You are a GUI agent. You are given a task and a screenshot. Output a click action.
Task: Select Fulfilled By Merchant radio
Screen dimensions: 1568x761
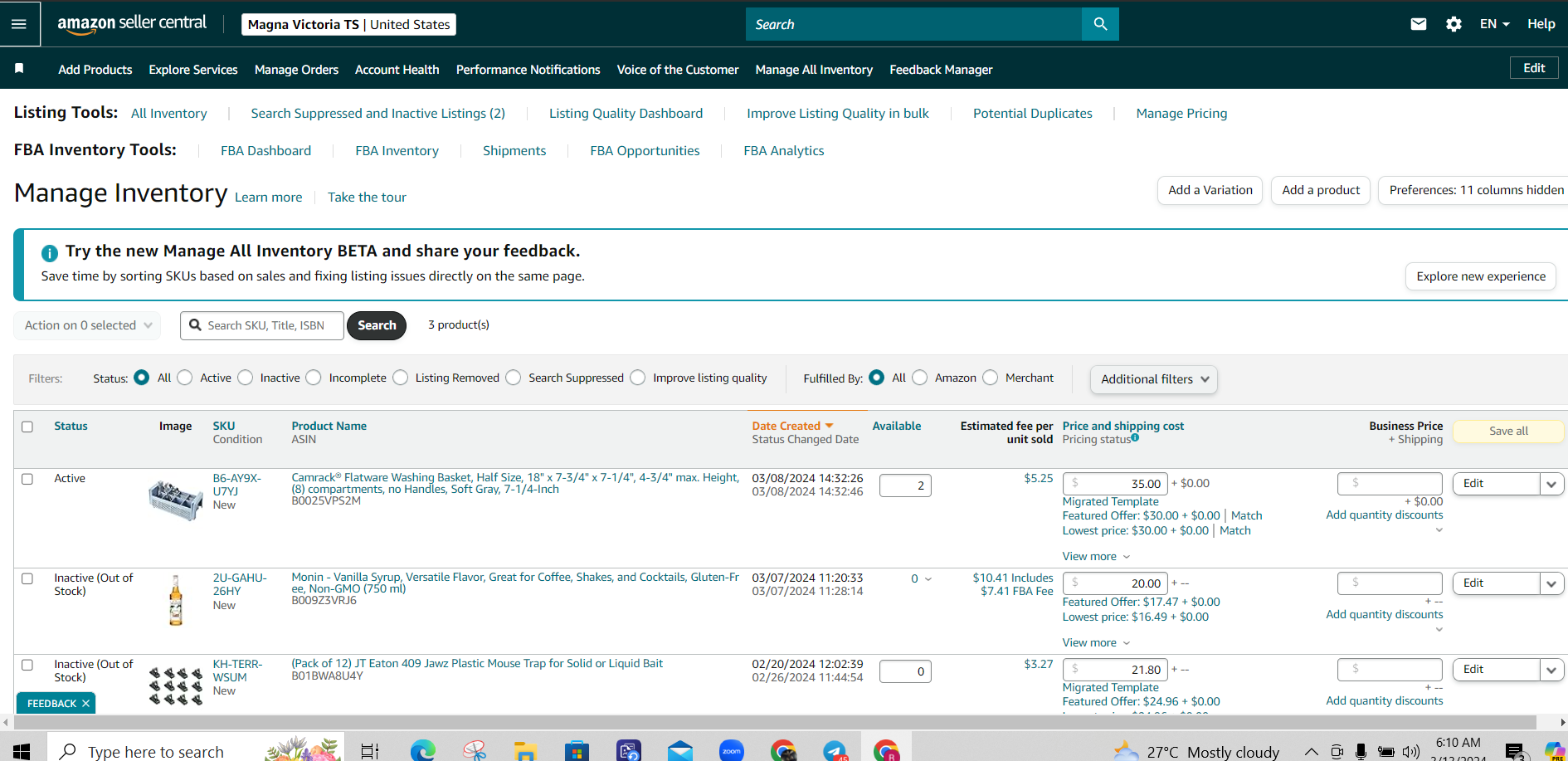pyautogui.click(x=991, y=378)
